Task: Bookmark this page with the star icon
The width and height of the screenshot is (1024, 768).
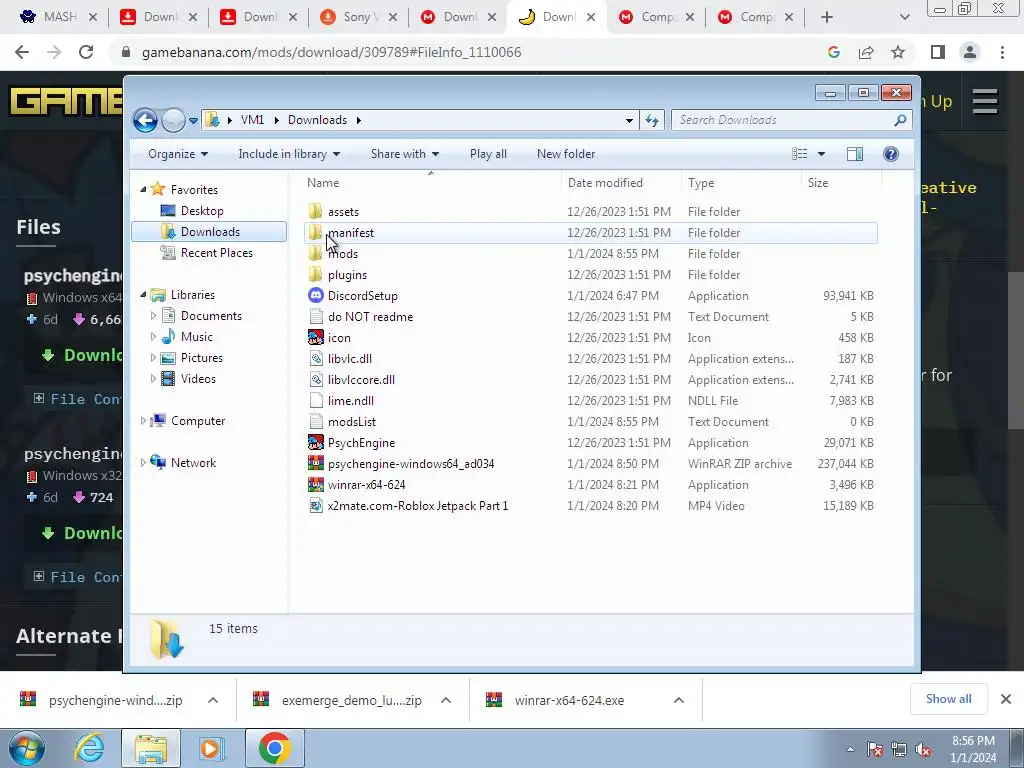Action: [x=898, y=52]
